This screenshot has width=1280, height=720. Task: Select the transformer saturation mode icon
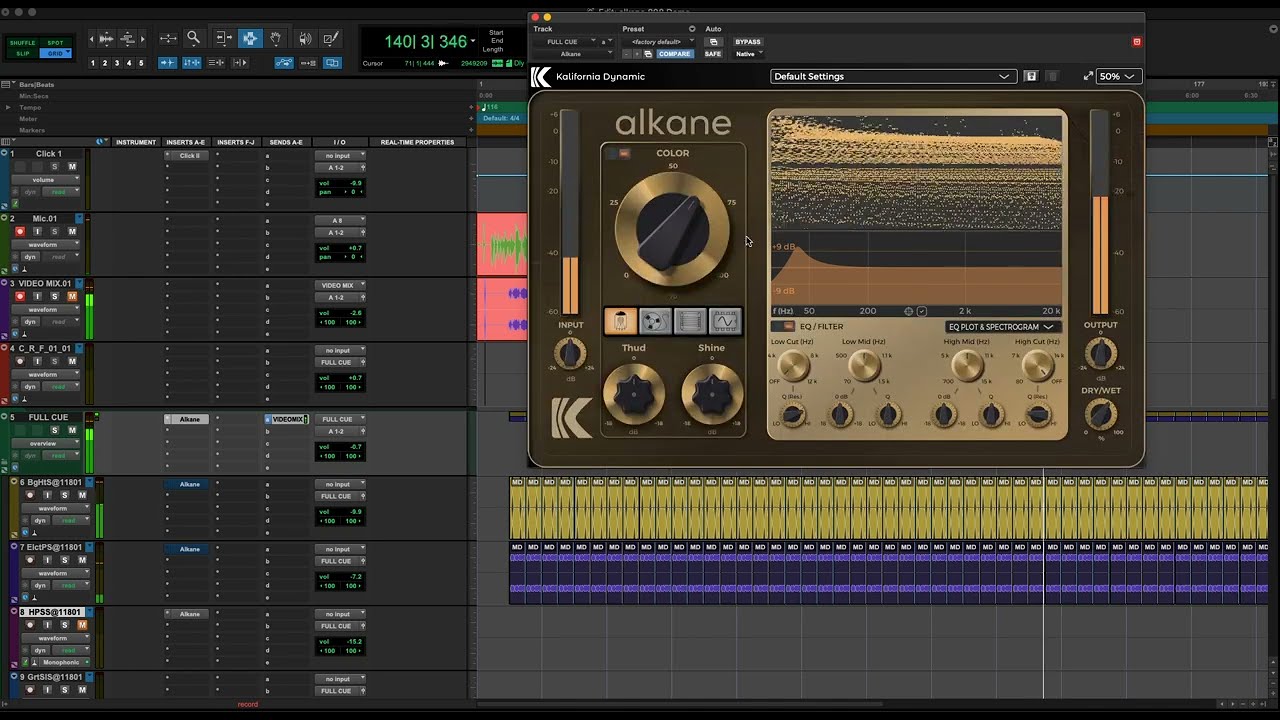(x=690, y=321)
